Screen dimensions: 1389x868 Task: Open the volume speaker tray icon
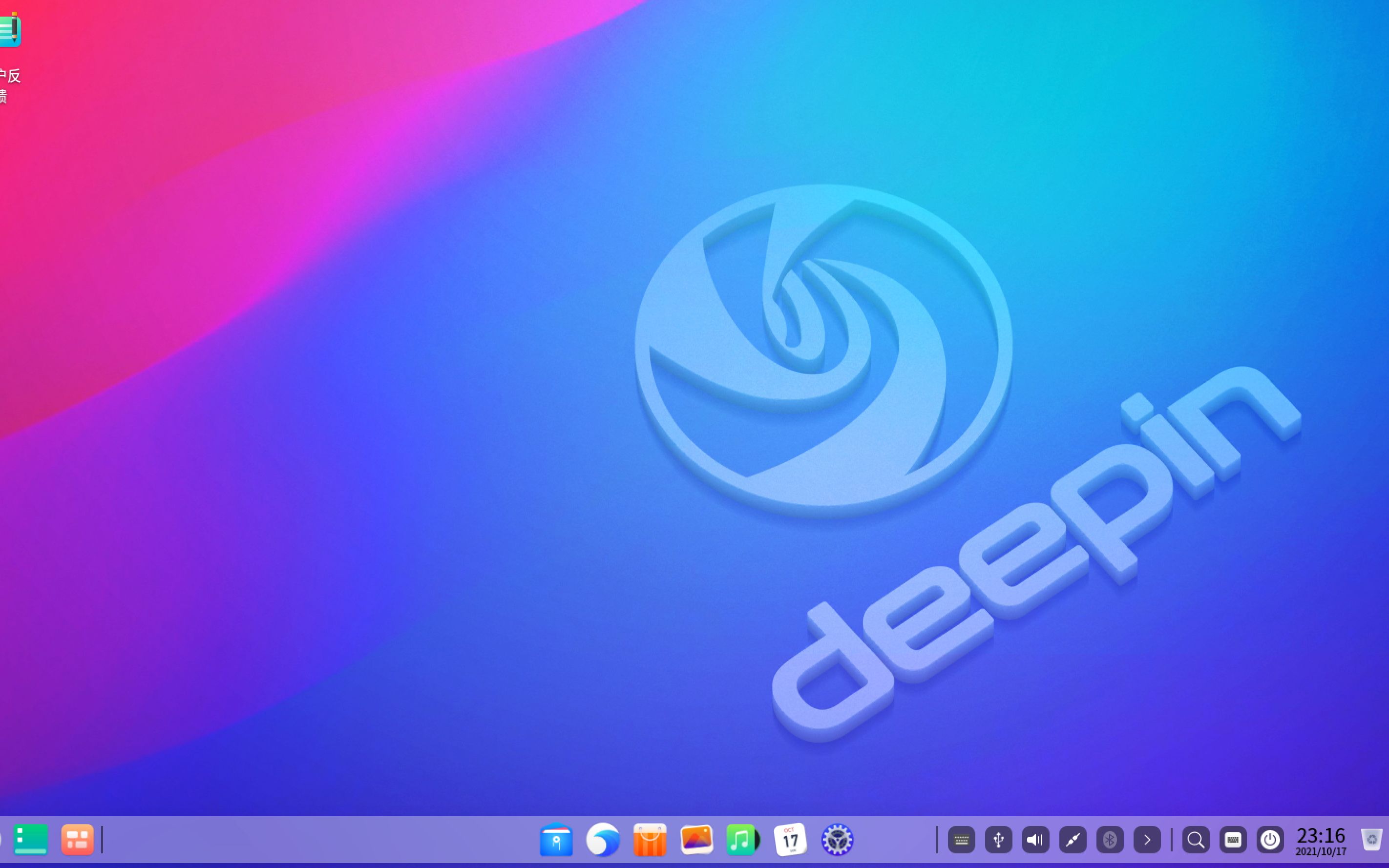[x=1035, y=840]
